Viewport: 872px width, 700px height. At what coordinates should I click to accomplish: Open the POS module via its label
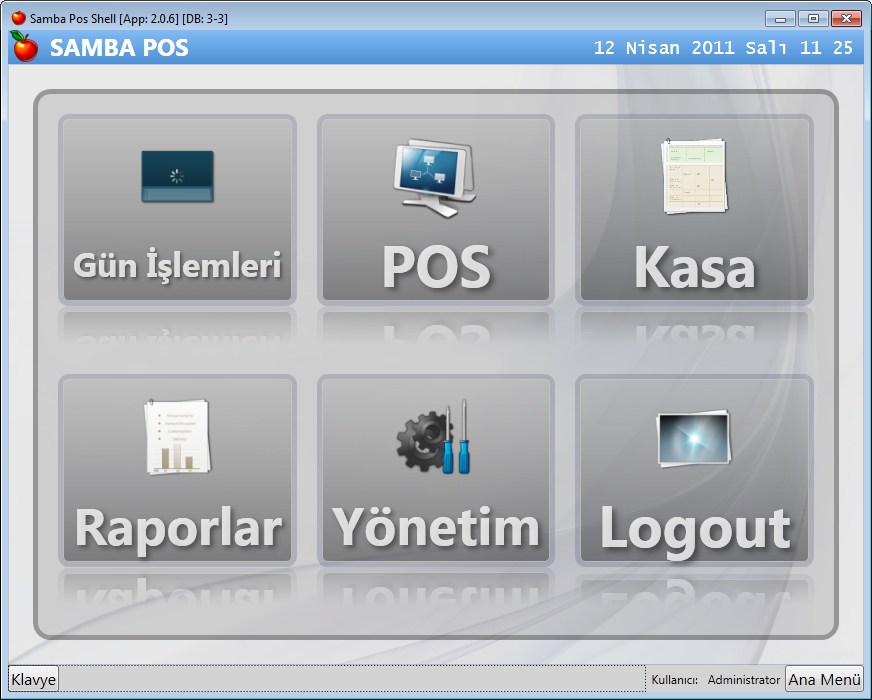(x=436, y=267)
